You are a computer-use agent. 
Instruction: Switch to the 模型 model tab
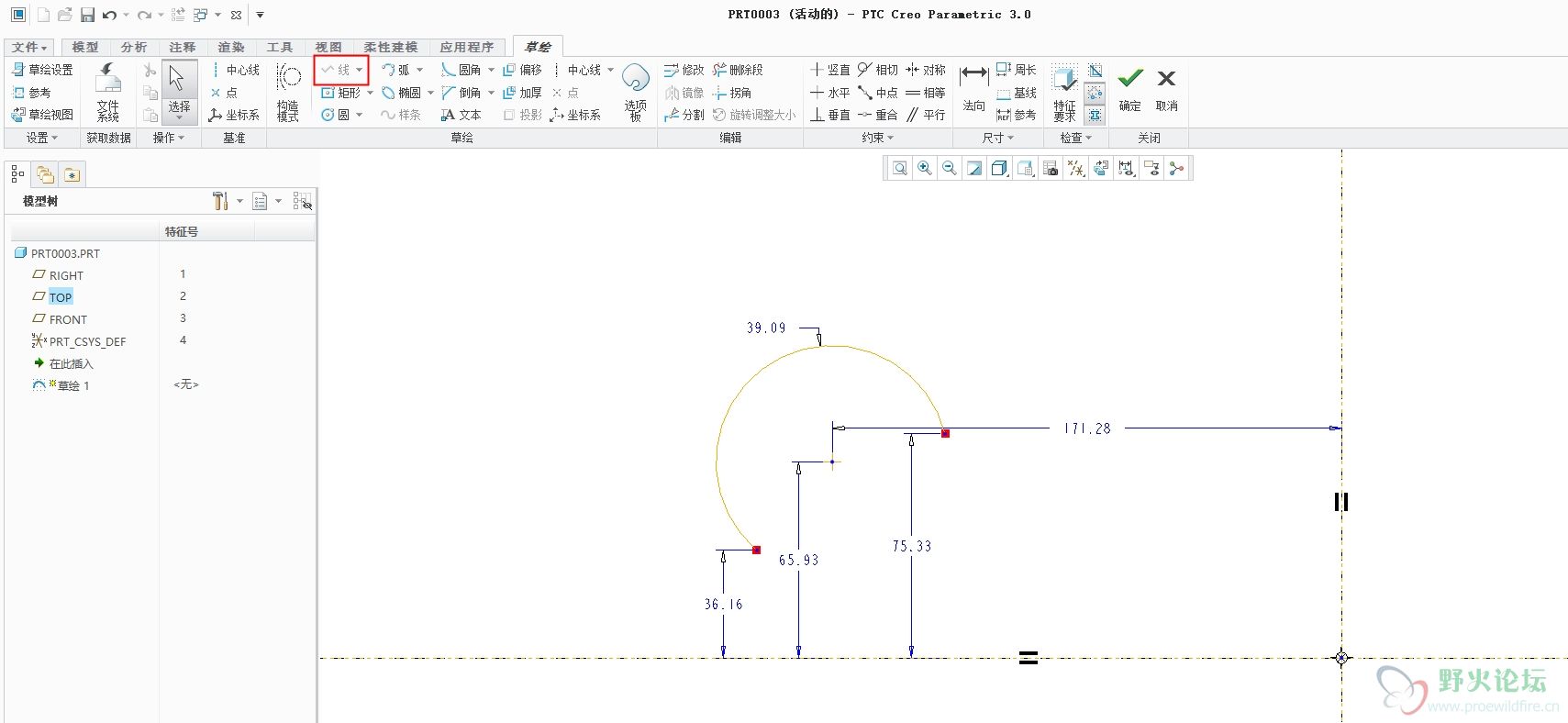[x=85, y=47]
